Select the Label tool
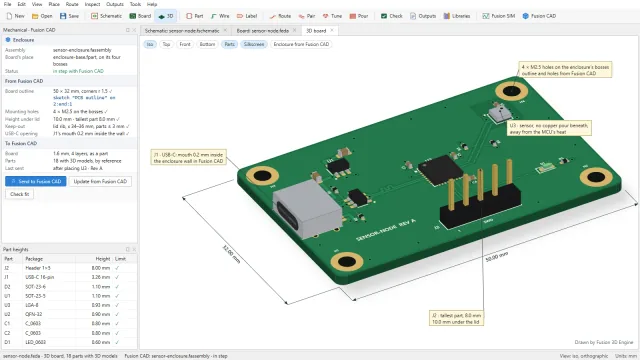The width and height of the screenshot is (640, 360). 247,16
